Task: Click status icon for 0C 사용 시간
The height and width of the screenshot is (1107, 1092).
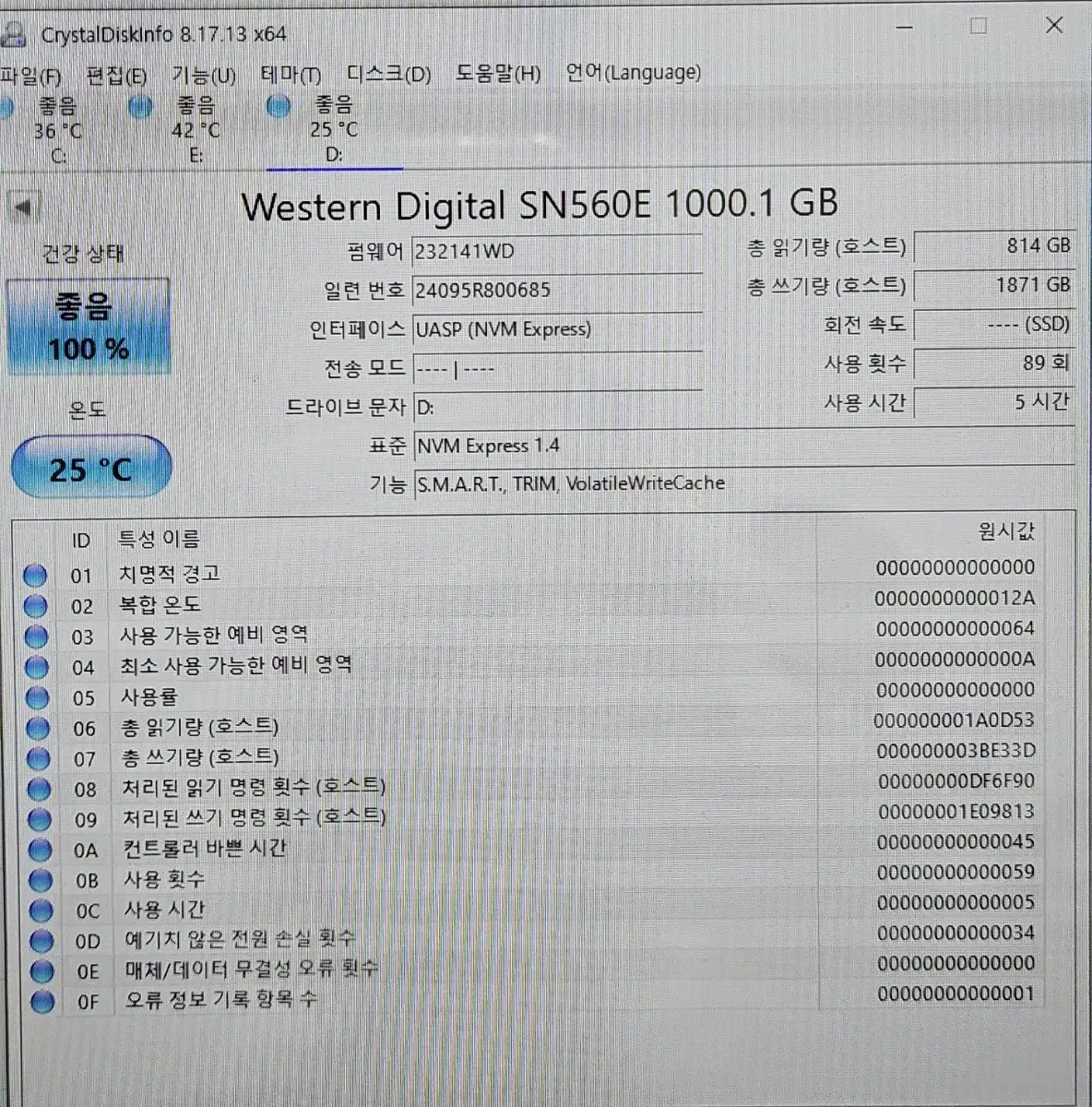Action: (x=41, y=911)
